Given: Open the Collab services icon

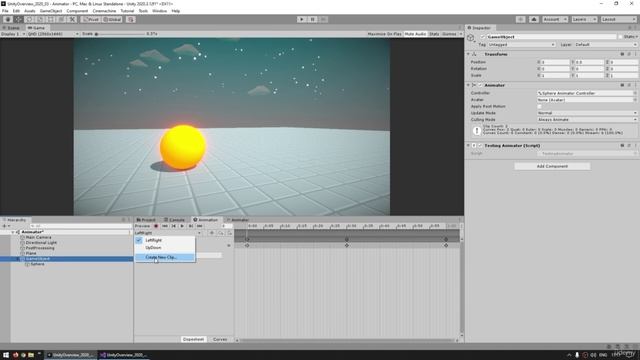Looking at the screenshot, I should tap(520, 19).
